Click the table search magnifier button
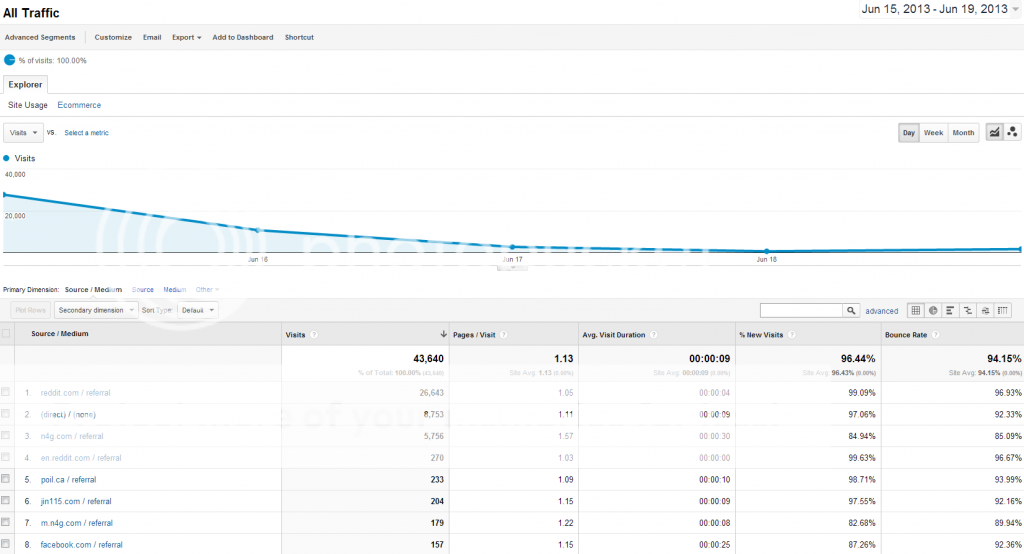 point(851,310)
